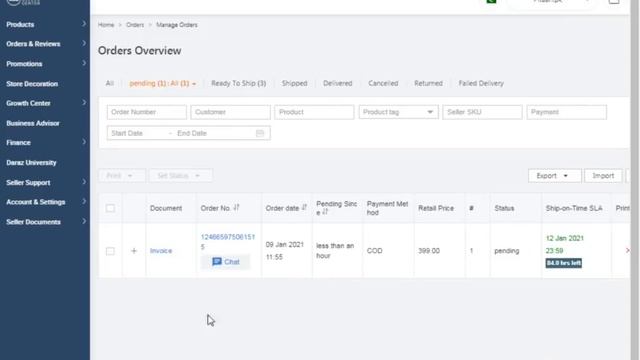The image size is (640, 360).
Task: Click the Chat button for the order
Action: 225,262
